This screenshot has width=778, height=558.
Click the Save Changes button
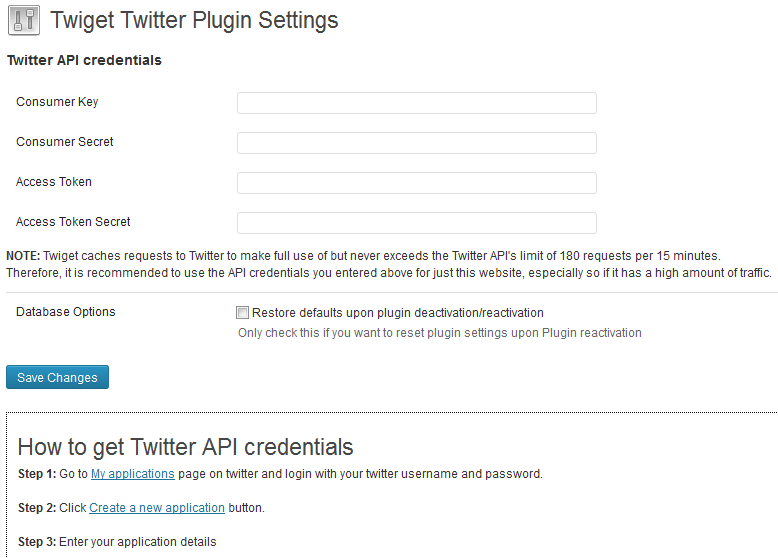[58, 377]
